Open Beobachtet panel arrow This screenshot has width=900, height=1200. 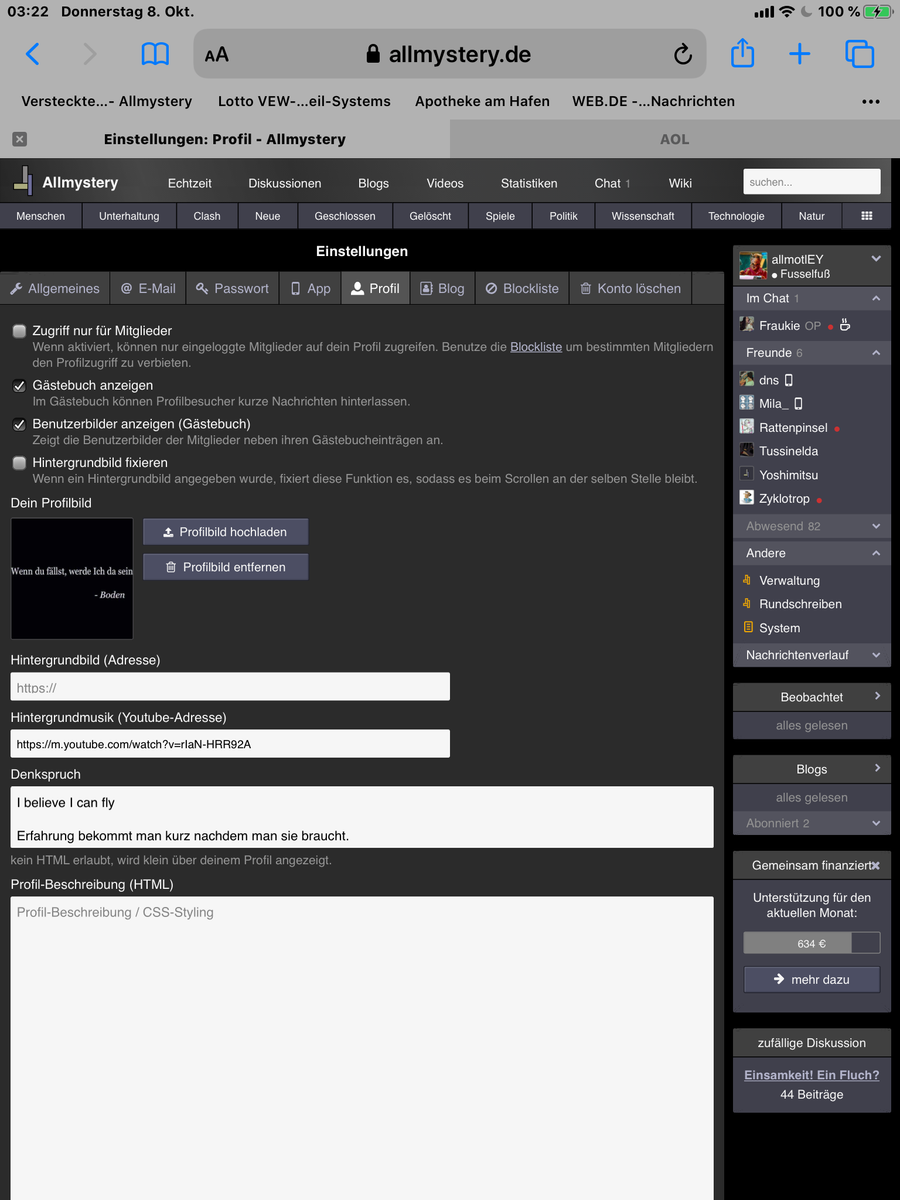click(x=877, y=696)
